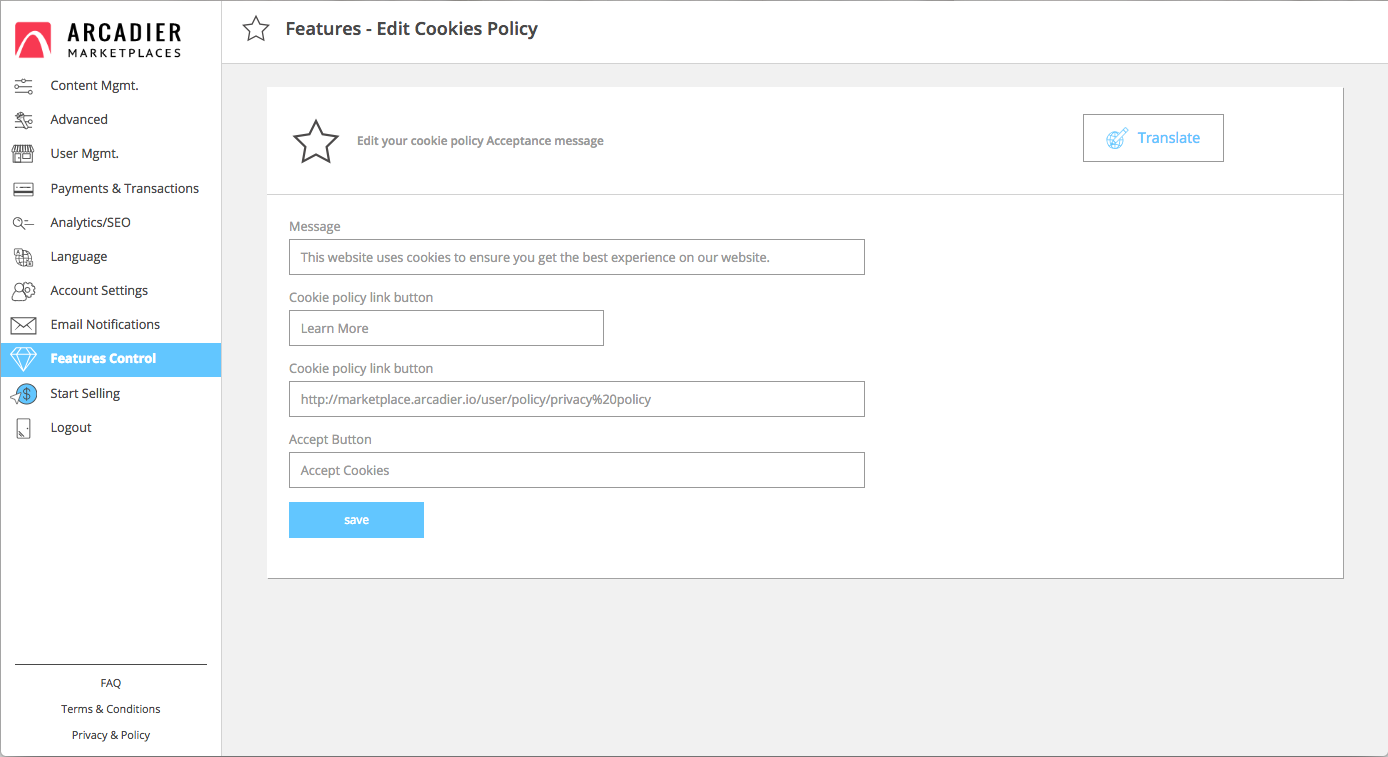This screenshot has height=757, width=1388.
Task: Focus the Learn More button label field
Action: coord(446,328)
